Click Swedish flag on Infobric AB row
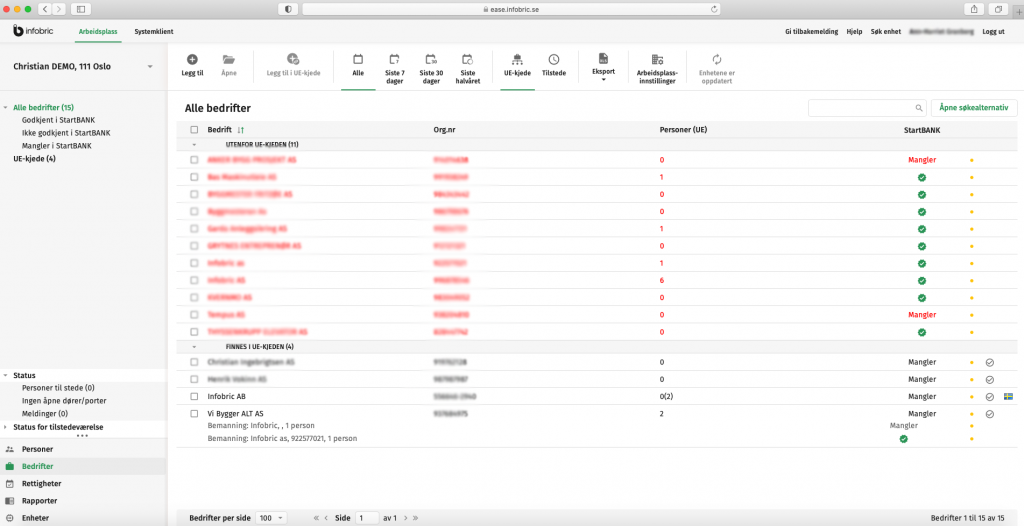 pyautogui.click(x=1008, y=397)
